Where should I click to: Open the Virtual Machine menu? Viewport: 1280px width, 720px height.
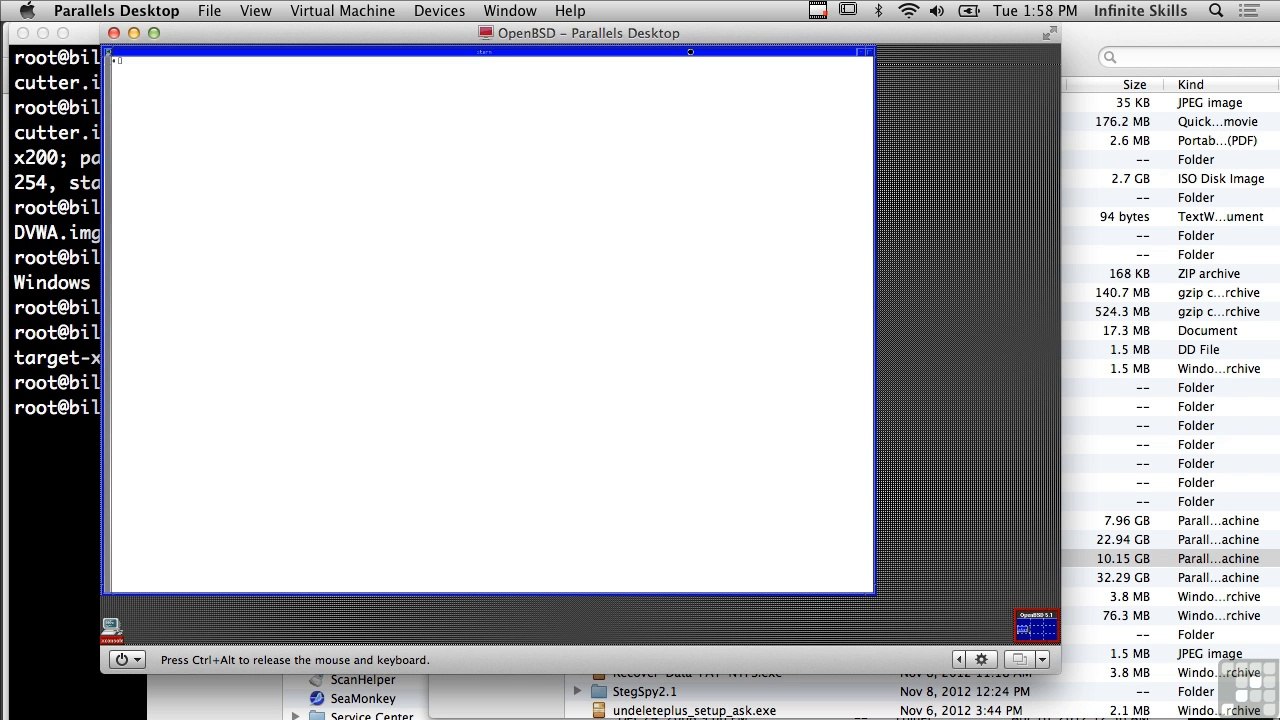click(x=342, y=11)
